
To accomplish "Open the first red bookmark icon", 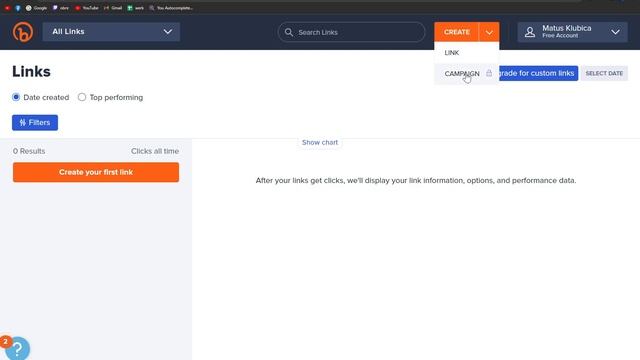I will point(7,8).
